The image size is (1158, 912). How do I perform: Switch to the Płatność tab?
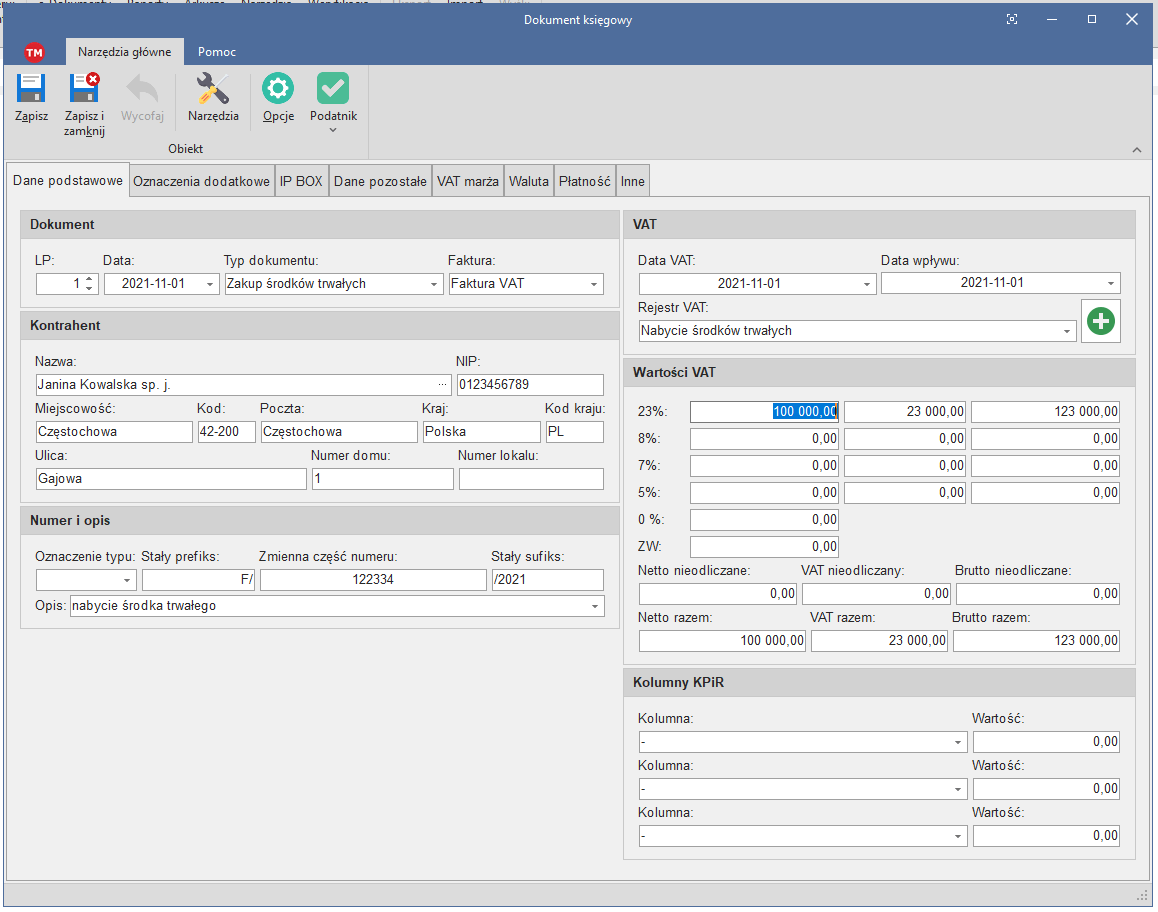point(584,182)
